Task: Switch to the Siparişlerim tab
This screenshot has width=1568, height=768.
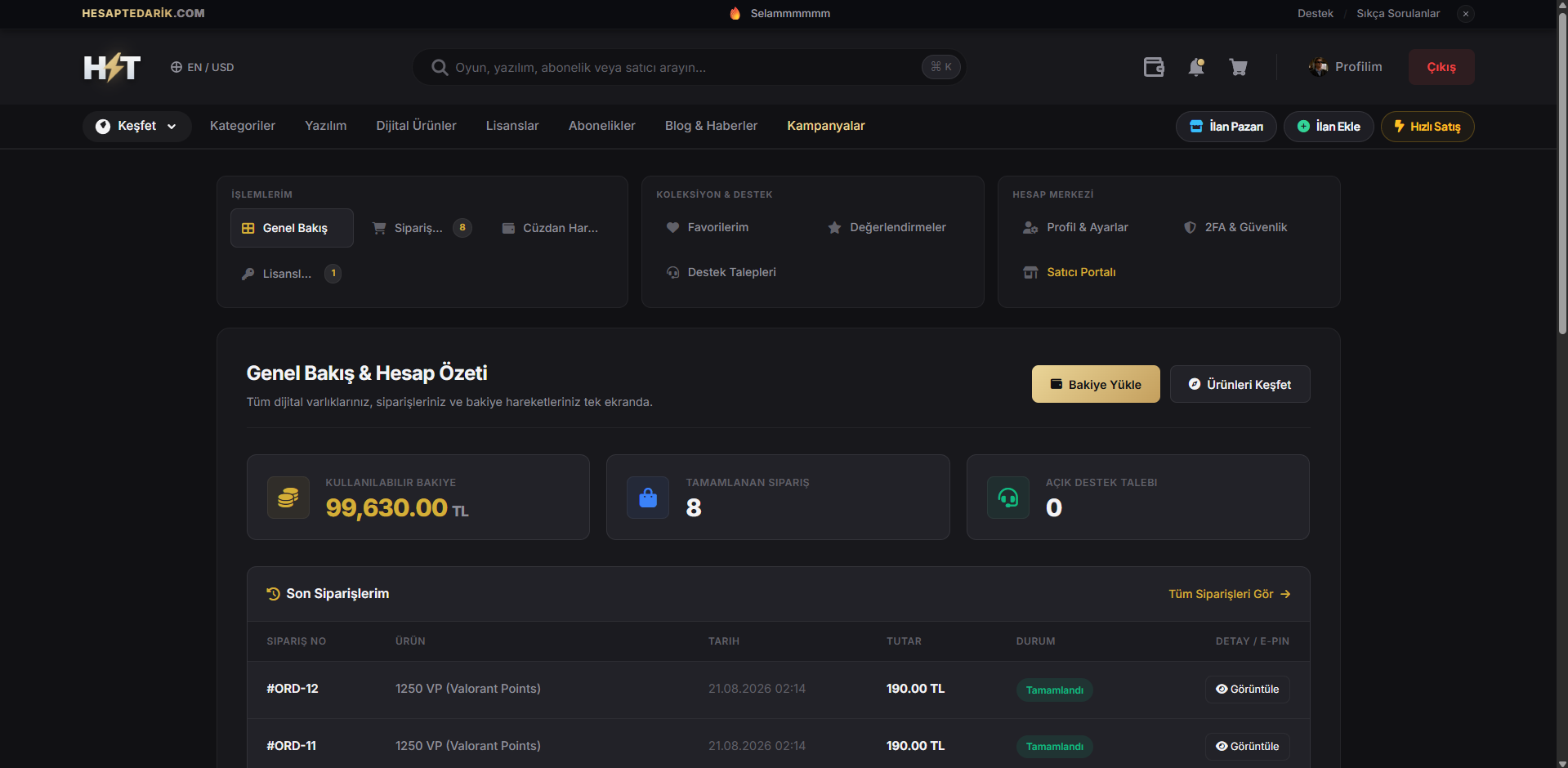Action: tap(422, 228)
